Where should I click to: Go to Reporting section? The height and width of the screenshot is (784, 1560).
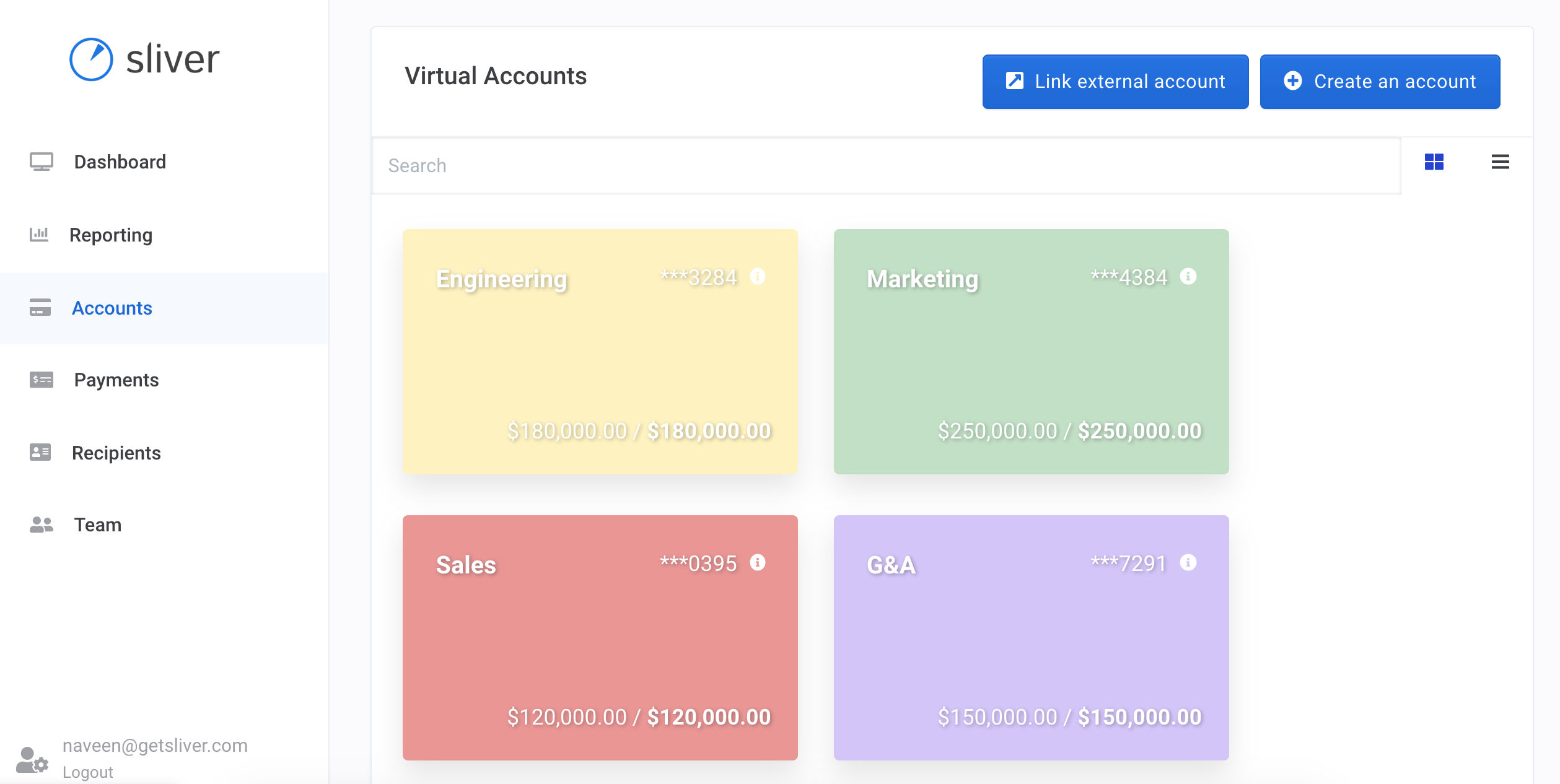[111, 235]
